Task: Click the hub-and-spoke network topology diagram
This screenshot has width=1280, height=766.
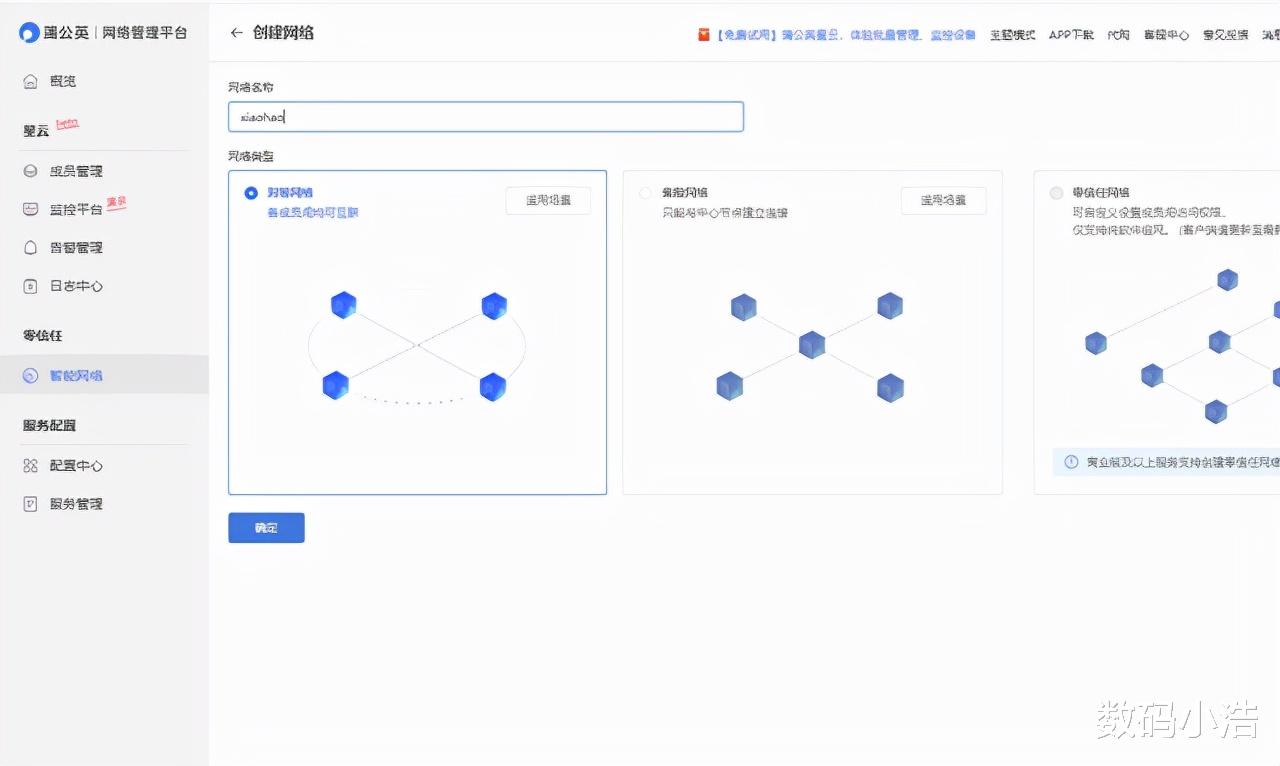Action: click(x=811, y=346)
